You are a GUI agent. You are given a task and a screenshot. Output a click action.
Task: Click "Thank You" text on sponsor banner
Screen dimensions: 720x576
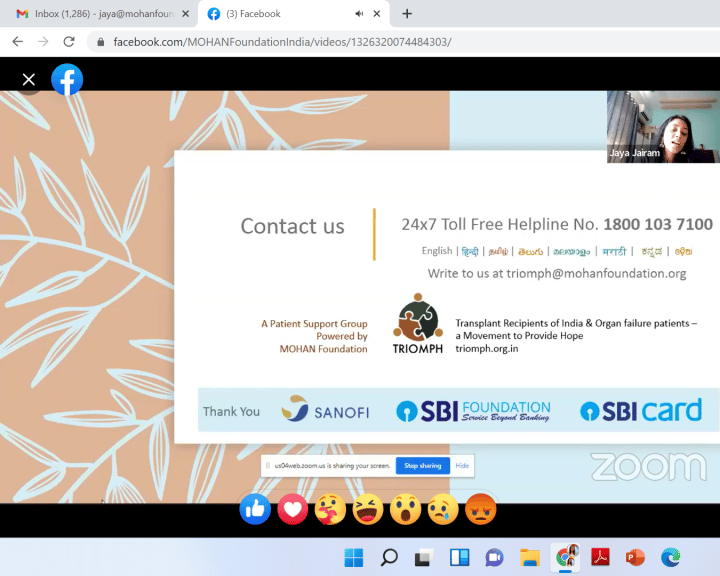coord(231,412)
